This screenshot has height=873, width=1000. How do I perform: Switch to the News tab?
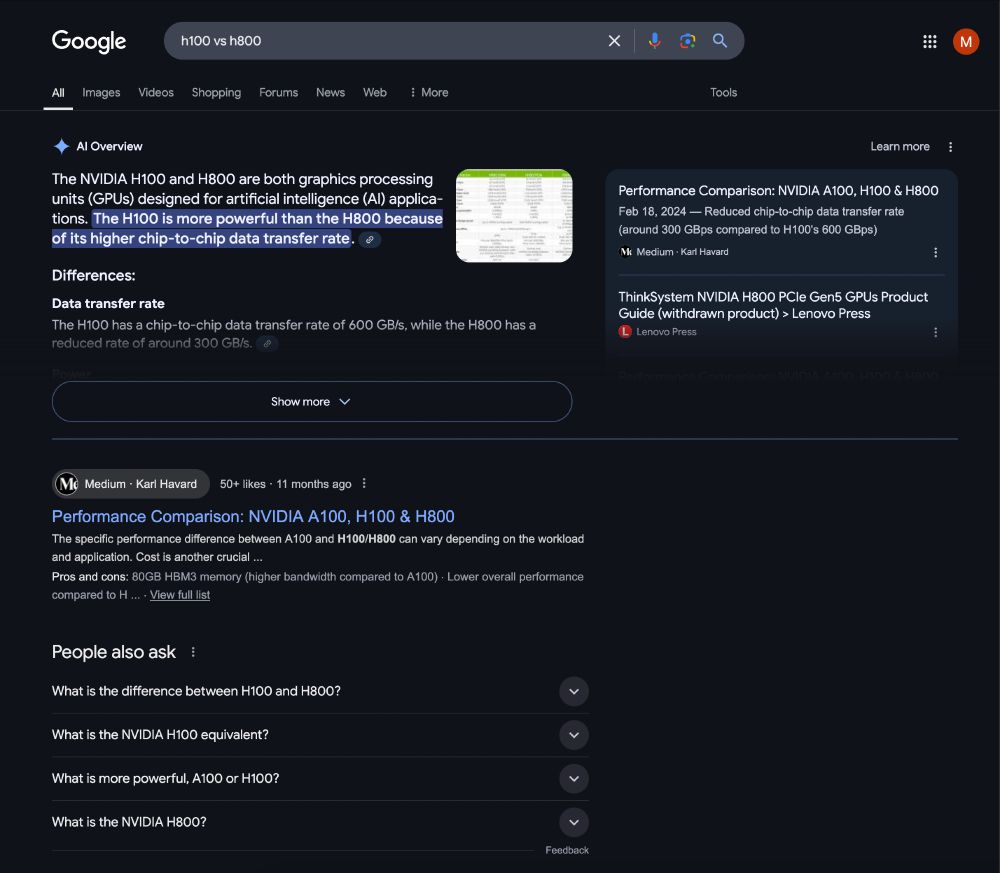330,92
